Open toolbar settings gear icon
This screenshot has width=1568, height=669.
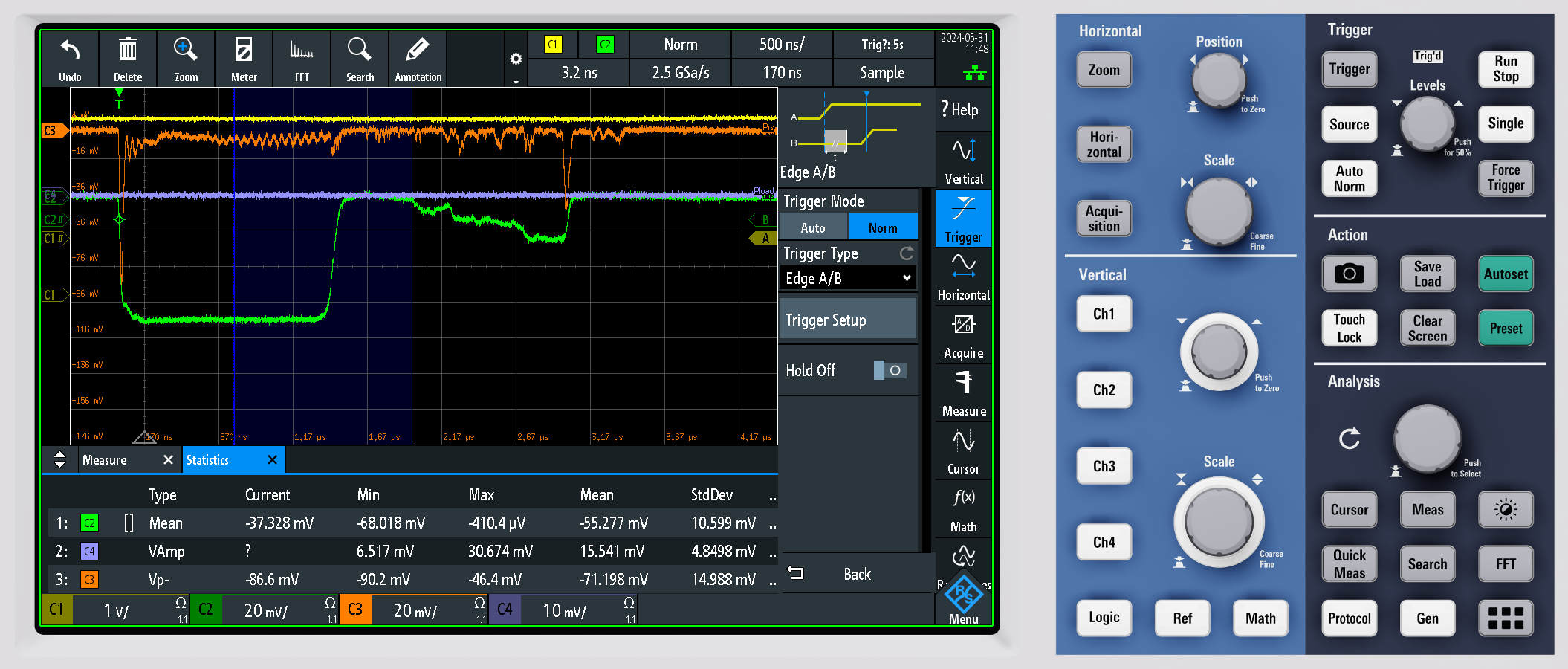coord(516,59)
